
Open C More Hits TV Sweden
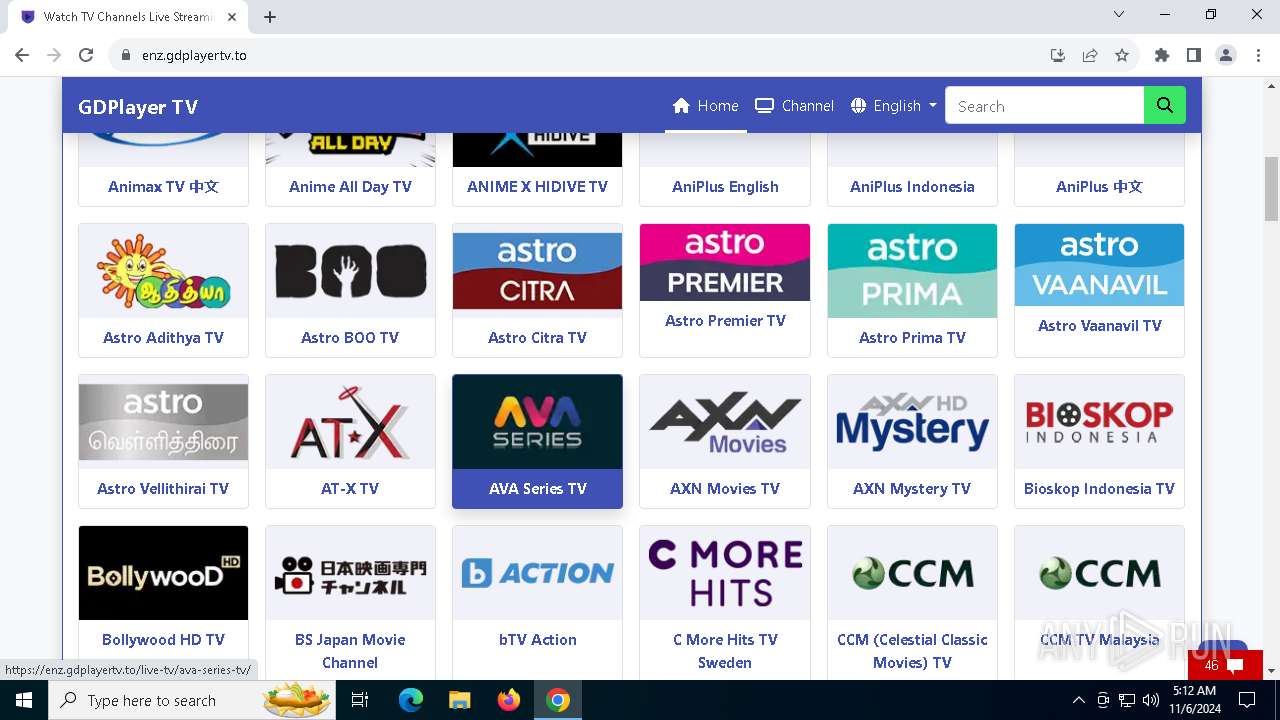click(725, 602)
